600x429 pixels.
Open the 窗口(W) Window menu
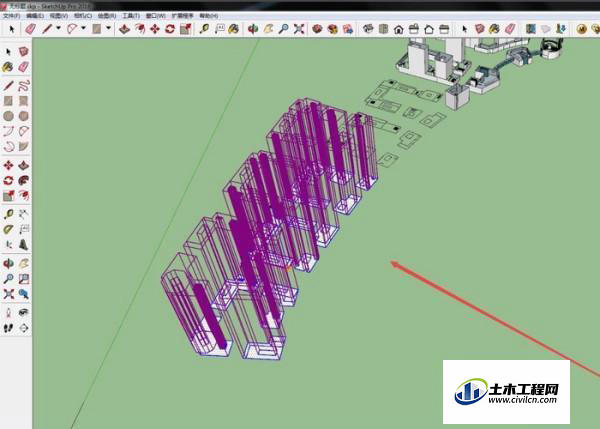155,16
